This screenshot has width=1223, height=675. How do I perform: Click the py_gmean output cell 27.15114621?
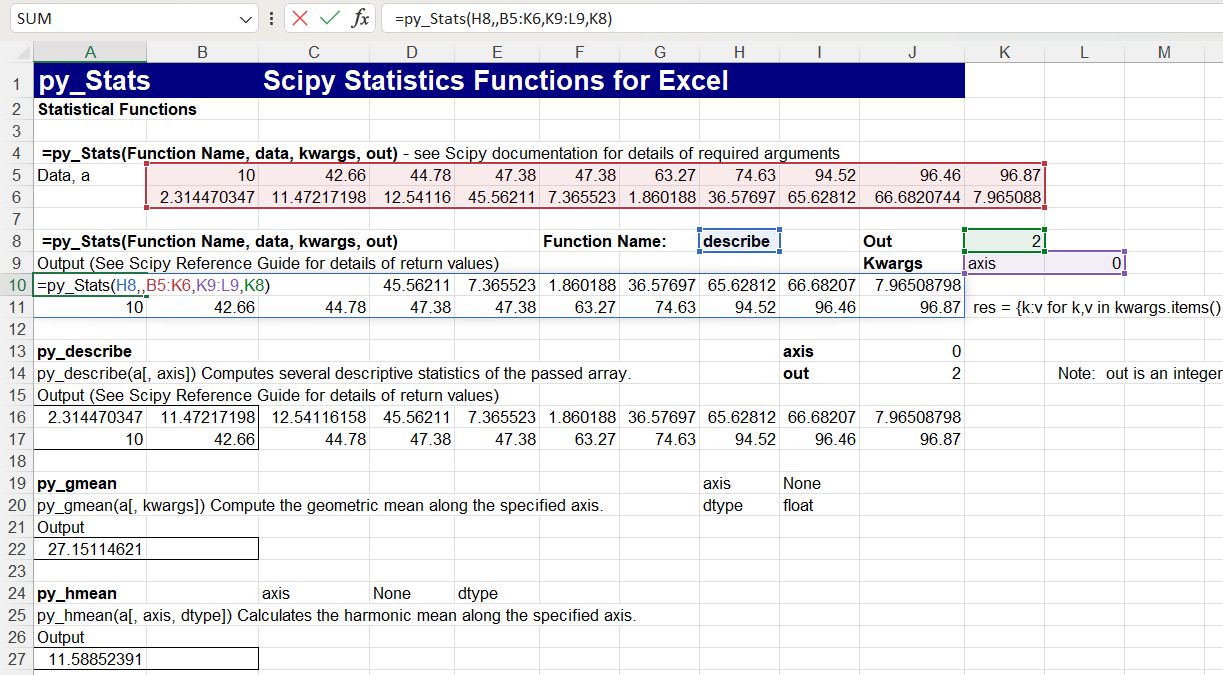(146, 549)
